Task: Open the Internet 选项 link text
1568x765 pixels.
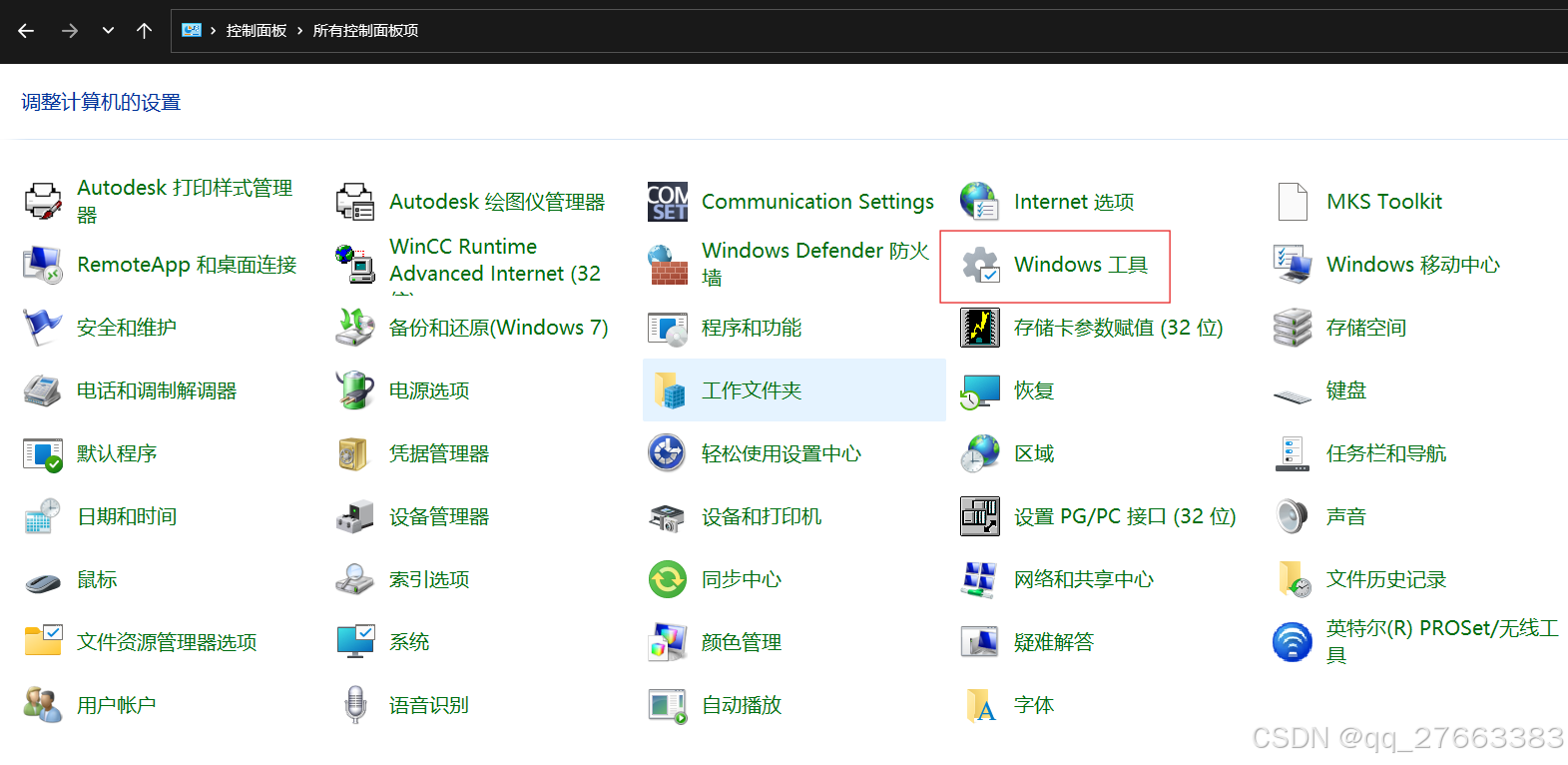Action: 1074,202
